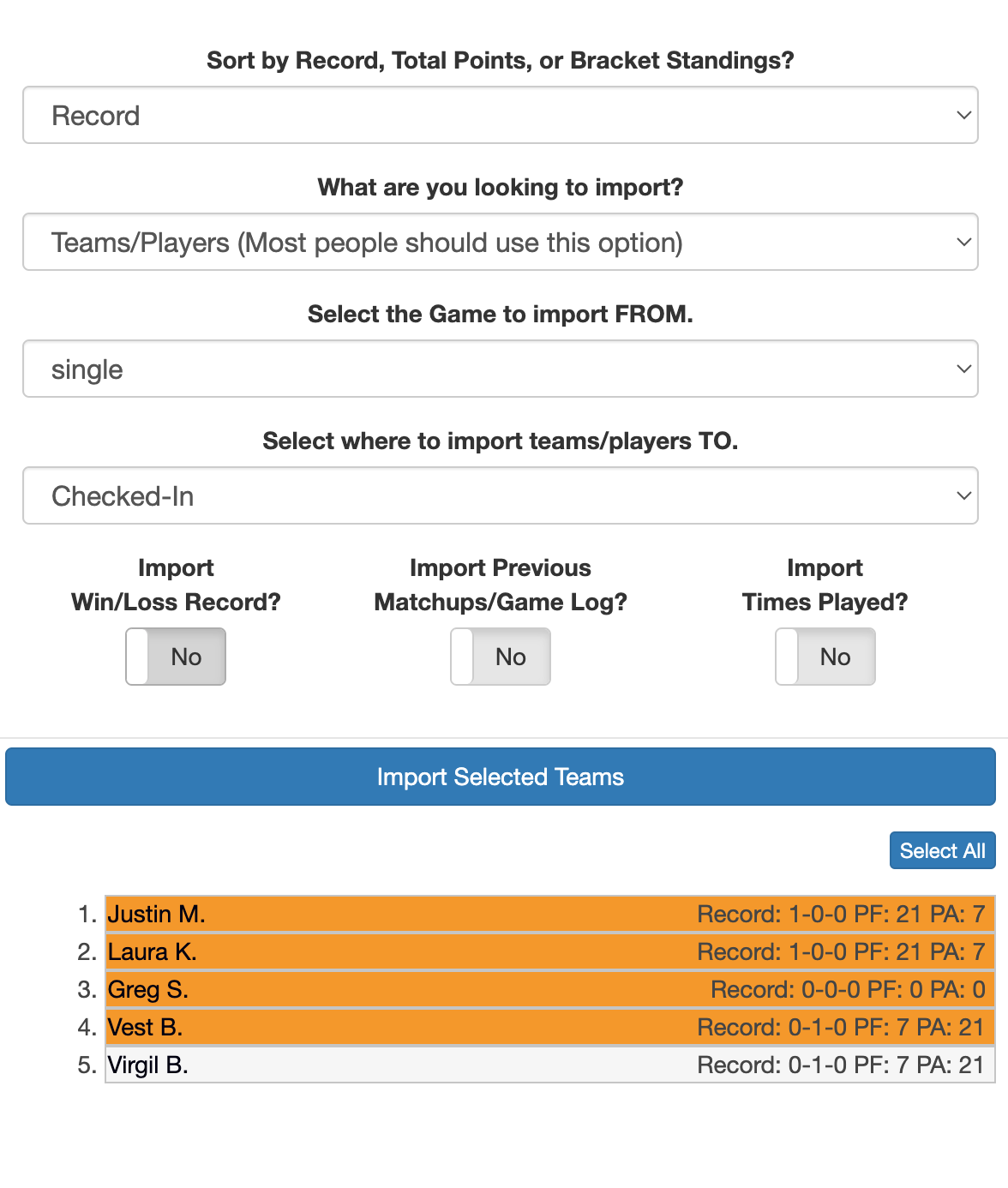The width and height of the screenshot is (1008, 1188).
Task: Click the chevron arrow on the Record dropdown
Action: (x=963, y=115)
